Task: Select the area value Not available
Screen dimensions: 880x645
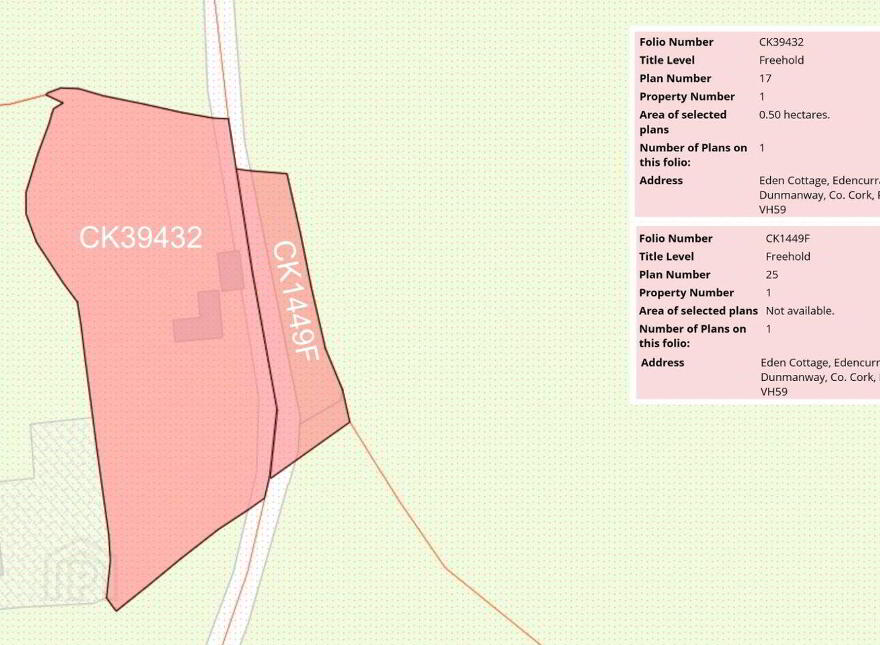Action: [800, 311]
